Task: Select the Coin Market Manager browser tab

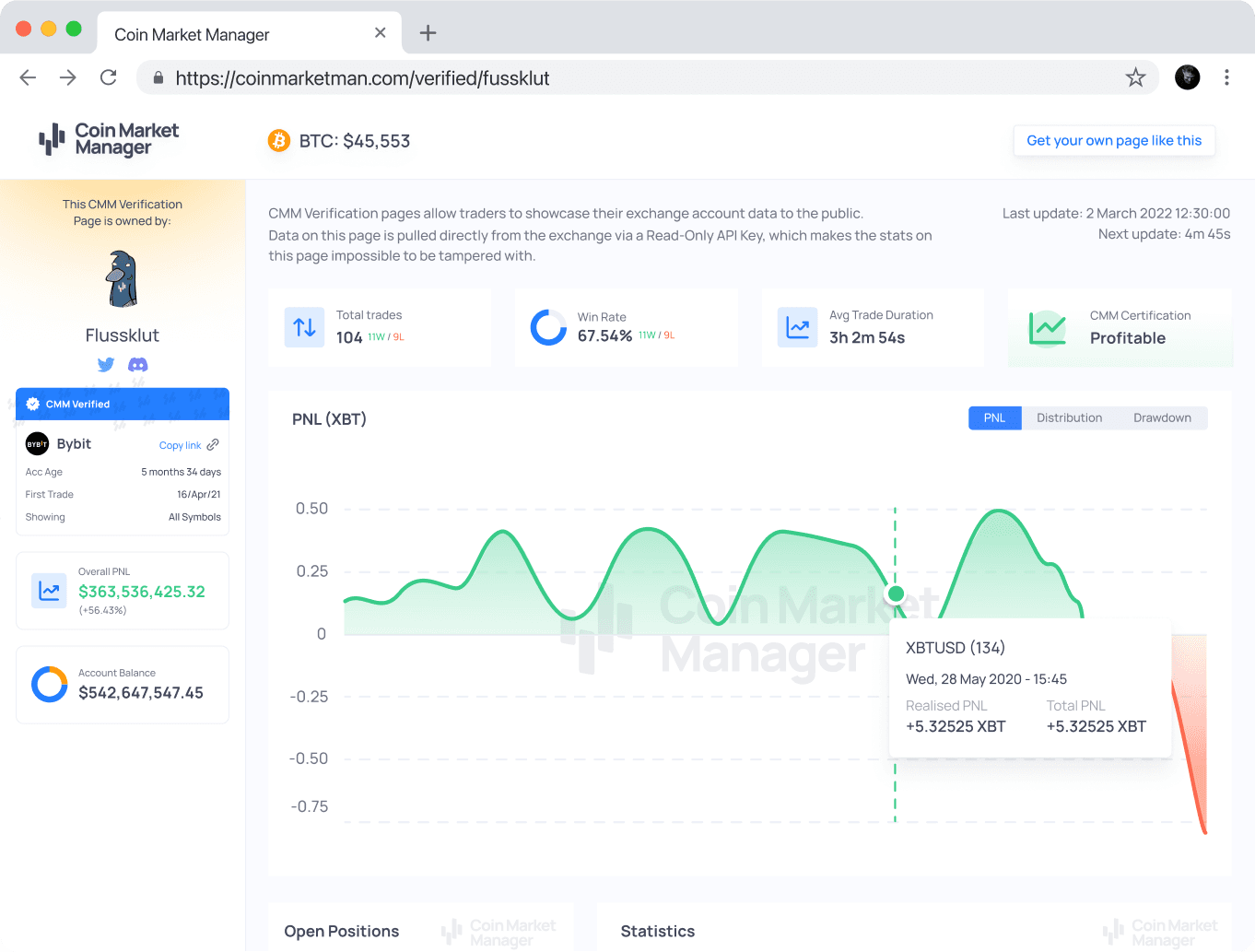Action: (249, 33)
